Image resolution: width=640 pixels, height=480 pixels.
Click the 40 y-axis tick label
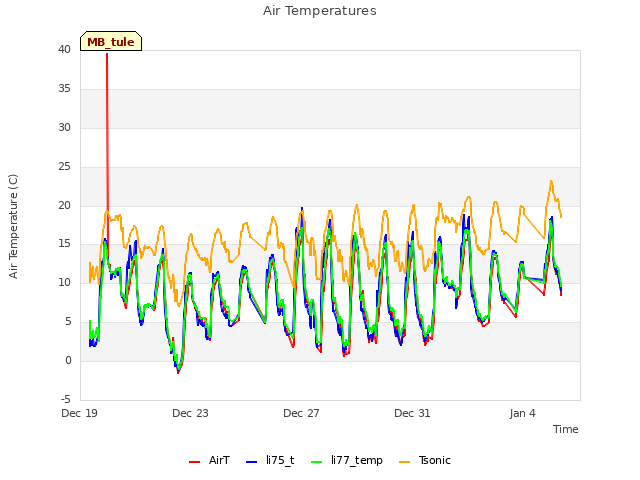tap(64, 49)
